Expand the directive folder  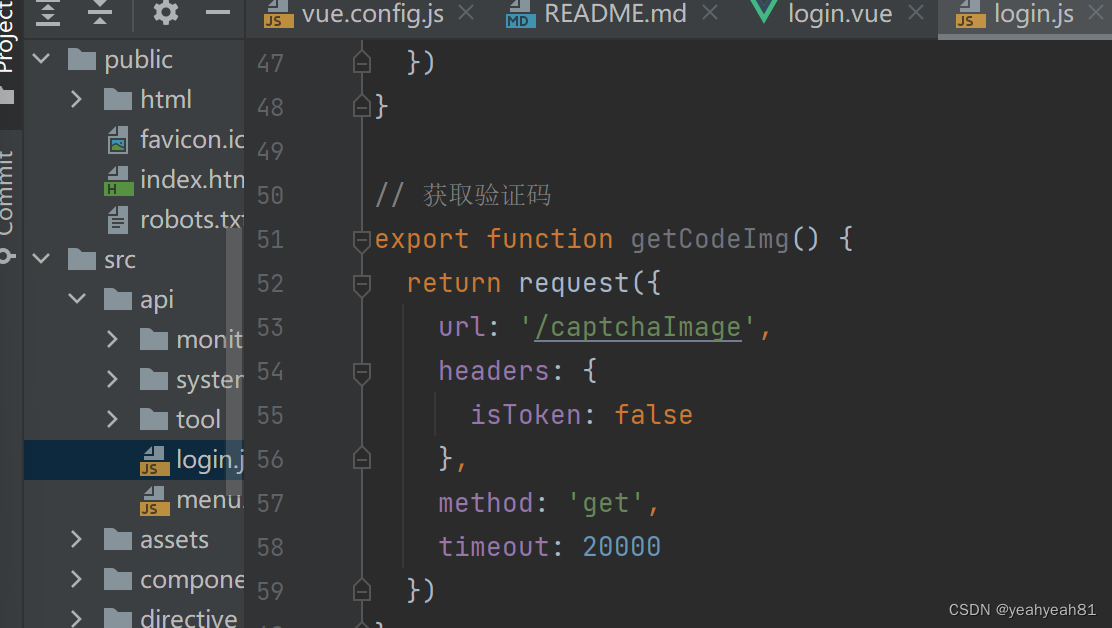(77, 619)
